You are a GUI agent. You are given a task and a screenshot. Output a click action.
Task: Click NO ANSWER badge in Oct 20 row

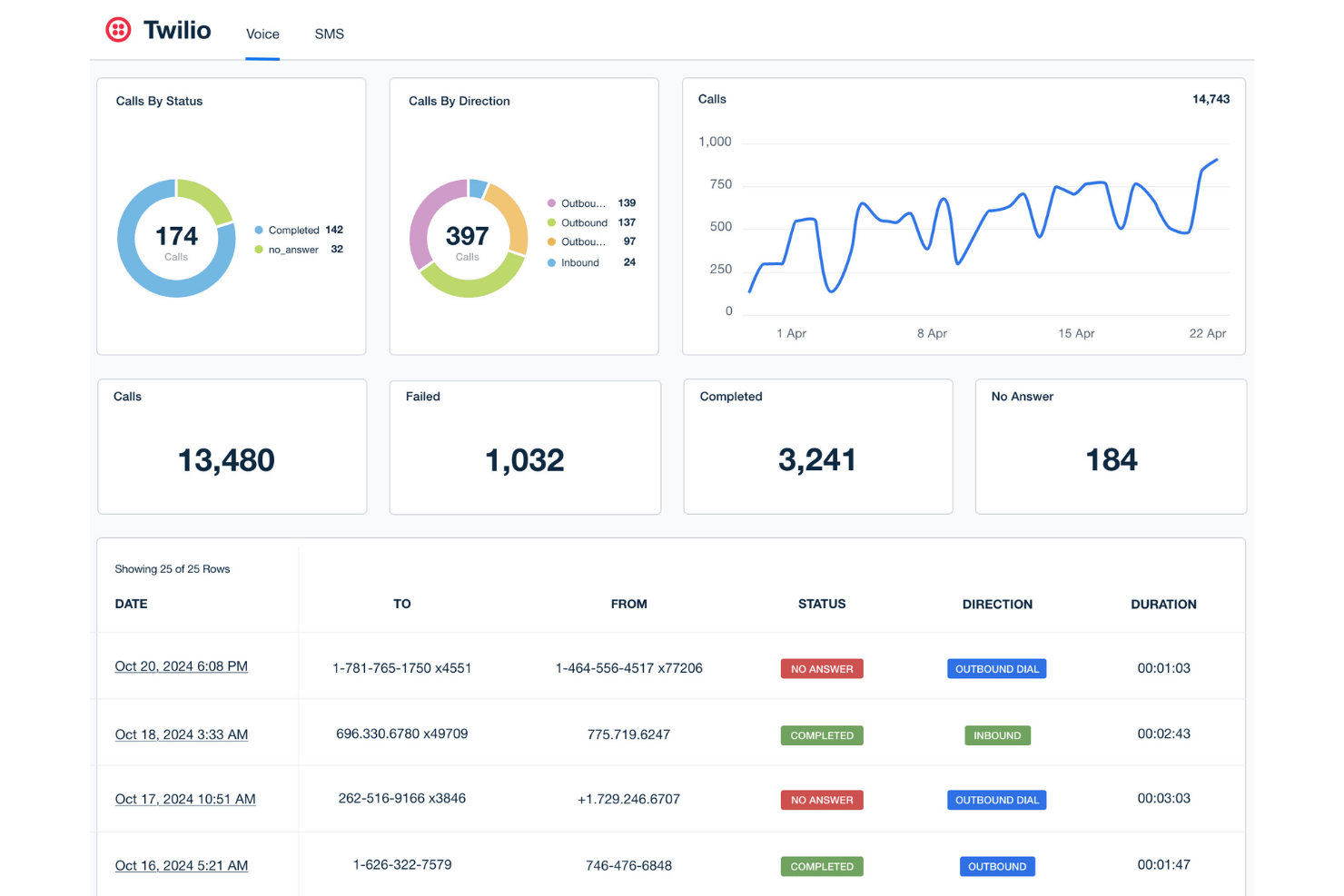tap(822, 669)
